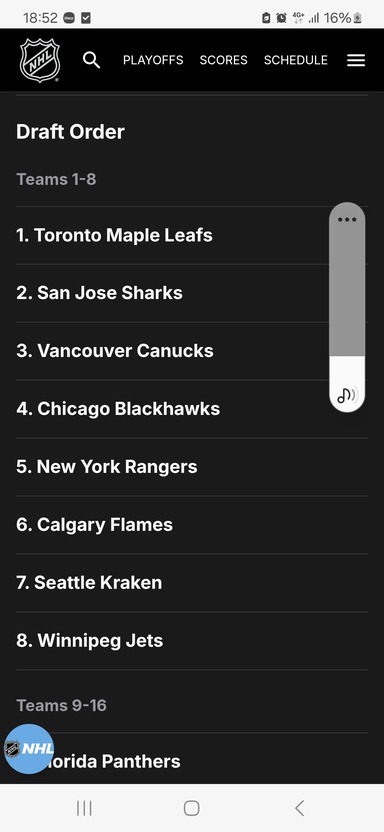Tap the Seattle Kraken row
This screenshot has height=832, width=384.
point(192,583)
